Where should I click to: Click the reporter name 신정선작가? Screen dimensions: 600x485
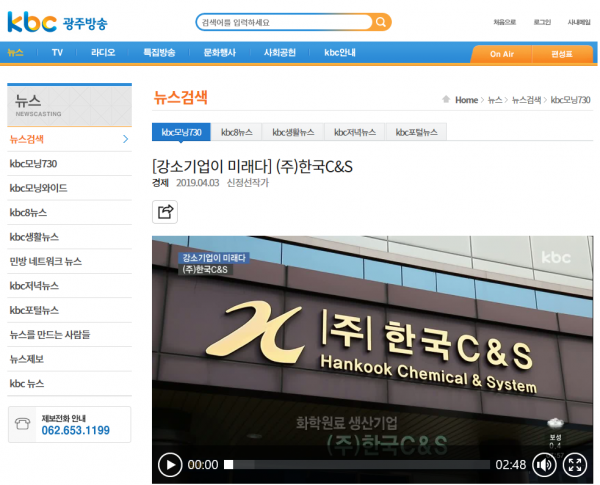[x=248, y=183]
